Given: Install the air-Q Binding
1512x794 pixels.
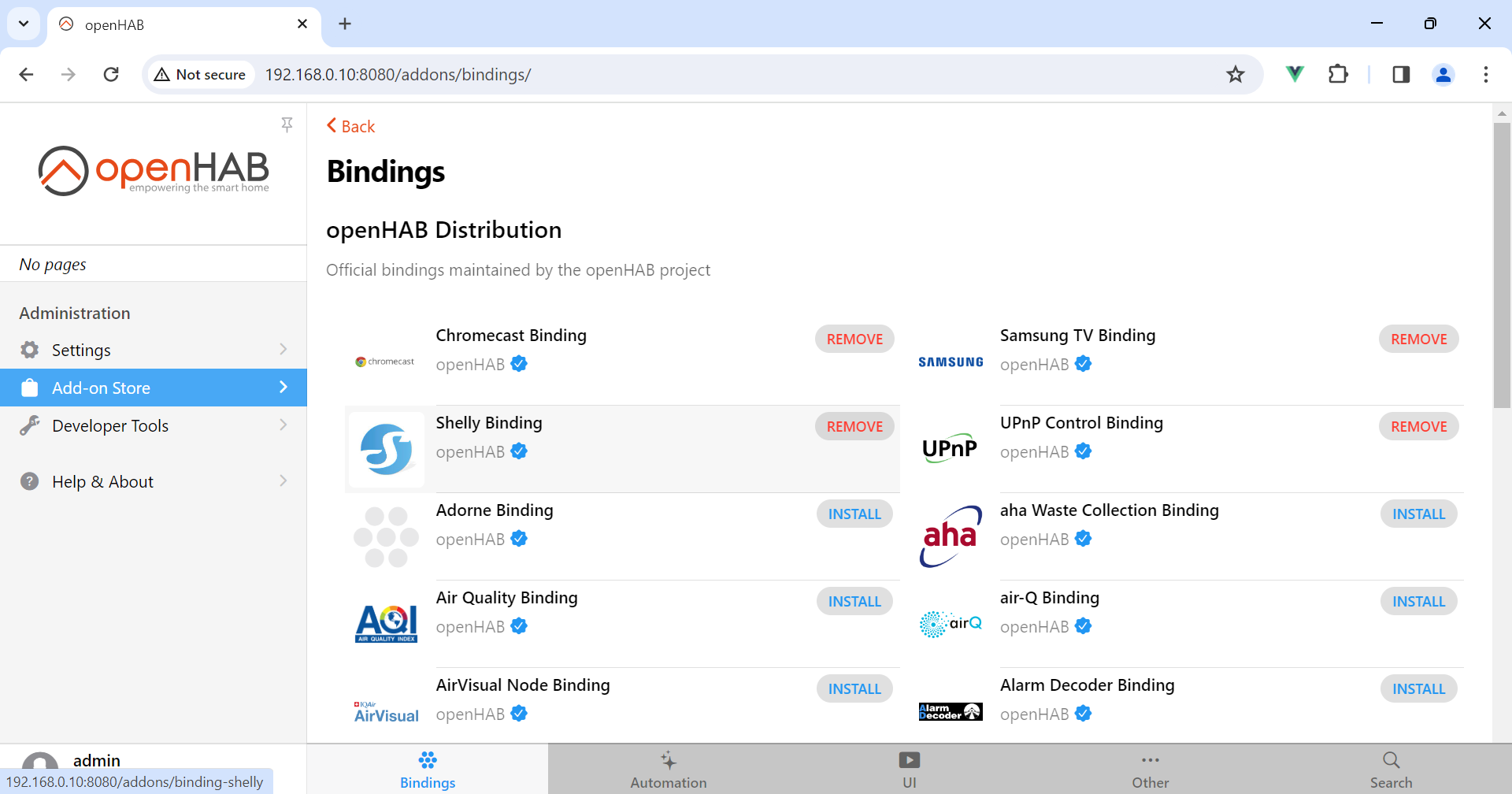Looking at the screenshot, I should point(1419,601).
